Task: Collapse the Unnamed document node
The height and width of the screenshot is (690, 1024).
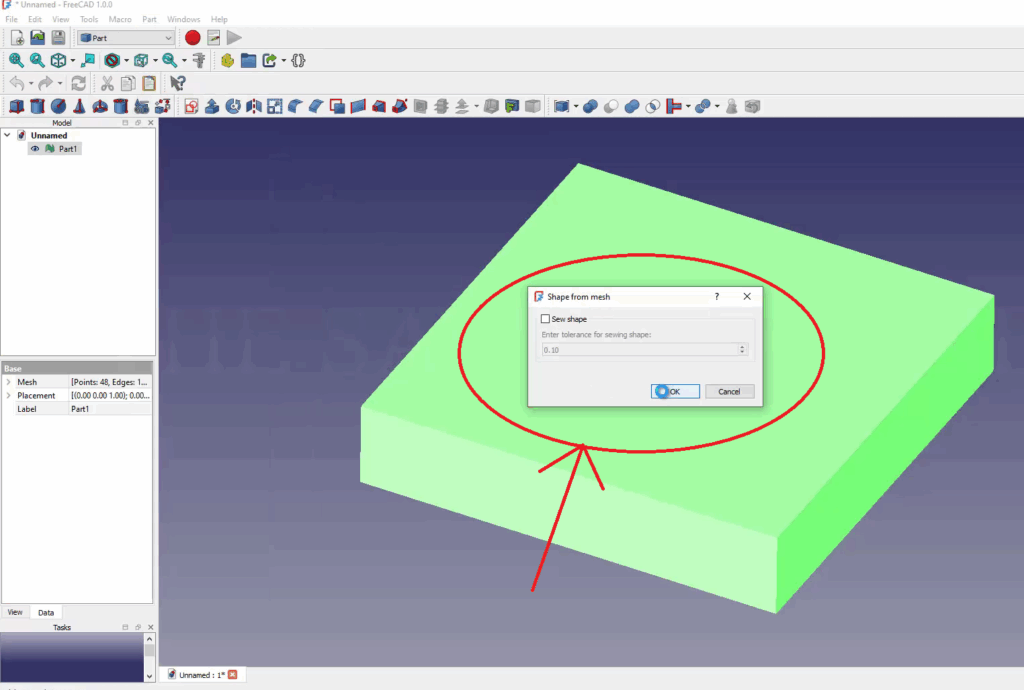Action: (9, 135)
